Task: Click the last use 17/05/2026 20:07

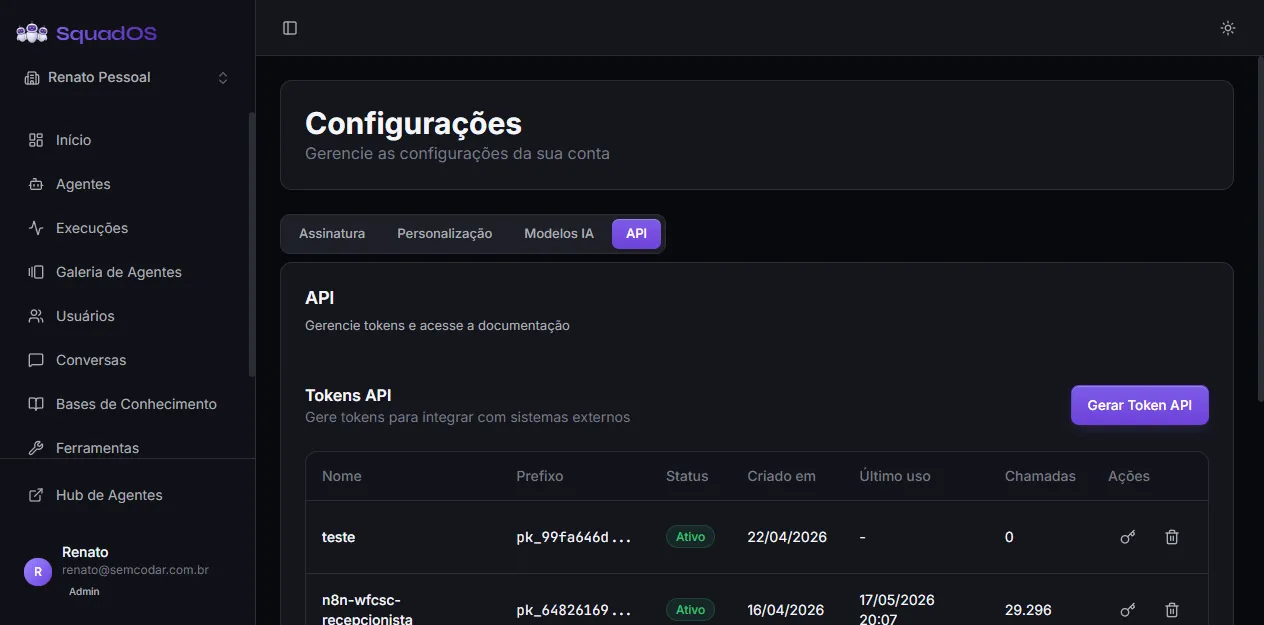Action: tap(897, 609)
